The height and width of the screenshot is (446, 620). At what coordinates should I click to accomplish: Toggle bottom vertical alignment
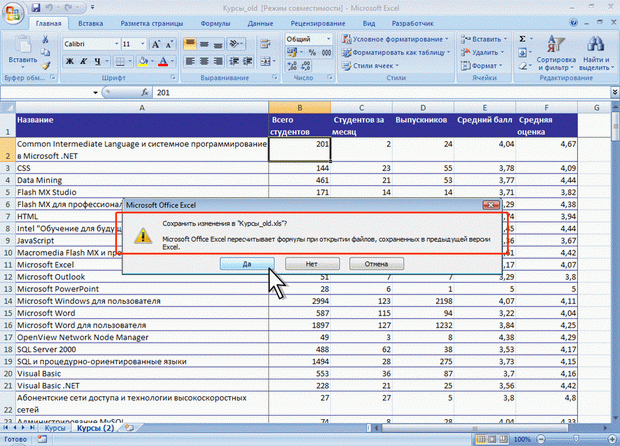pyautogui.click(x=218, y=44)
